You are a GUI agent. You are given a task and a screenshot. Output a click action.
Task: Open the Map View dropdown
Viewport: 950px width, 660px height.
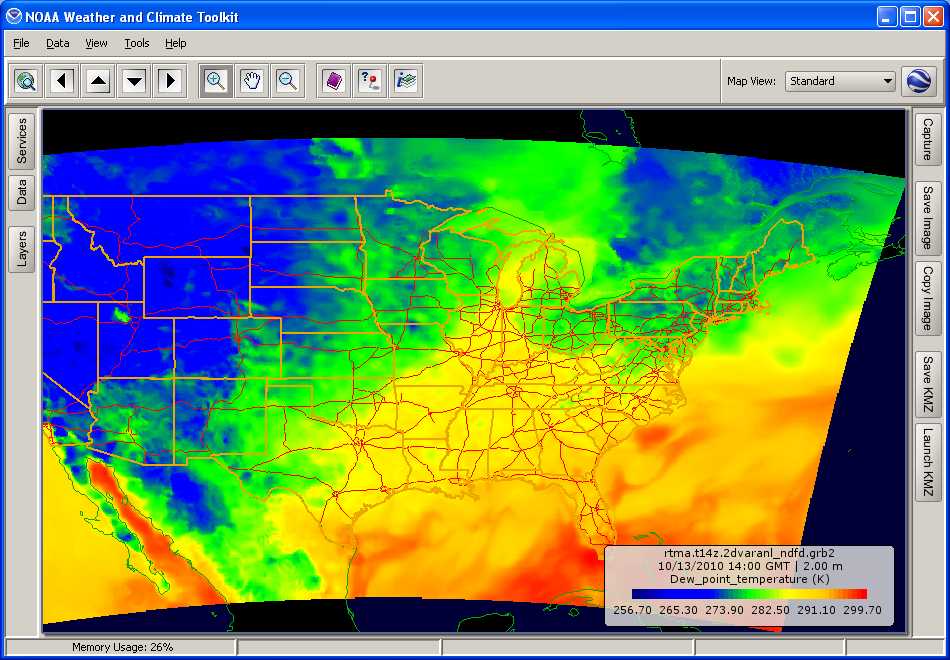point(840,81)
